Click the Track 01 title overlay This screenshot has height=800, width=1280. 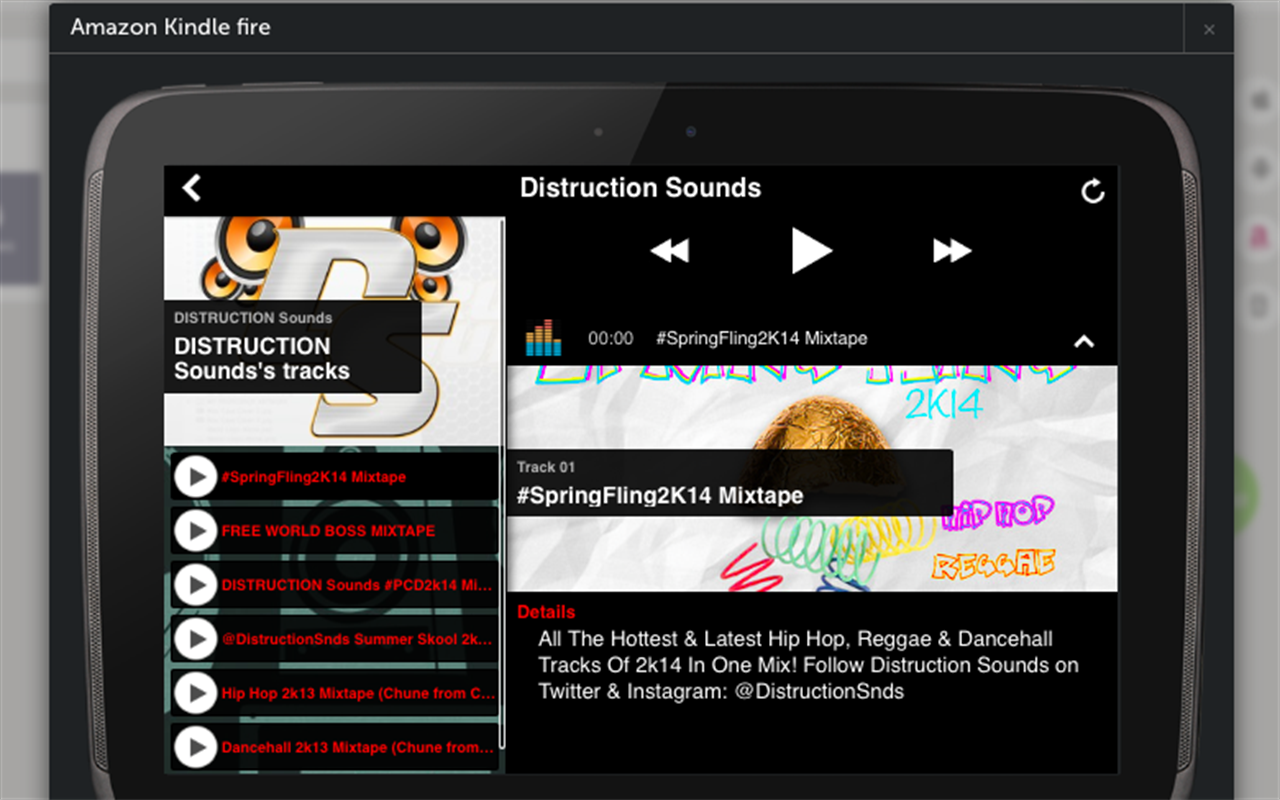tap(730, 483)
